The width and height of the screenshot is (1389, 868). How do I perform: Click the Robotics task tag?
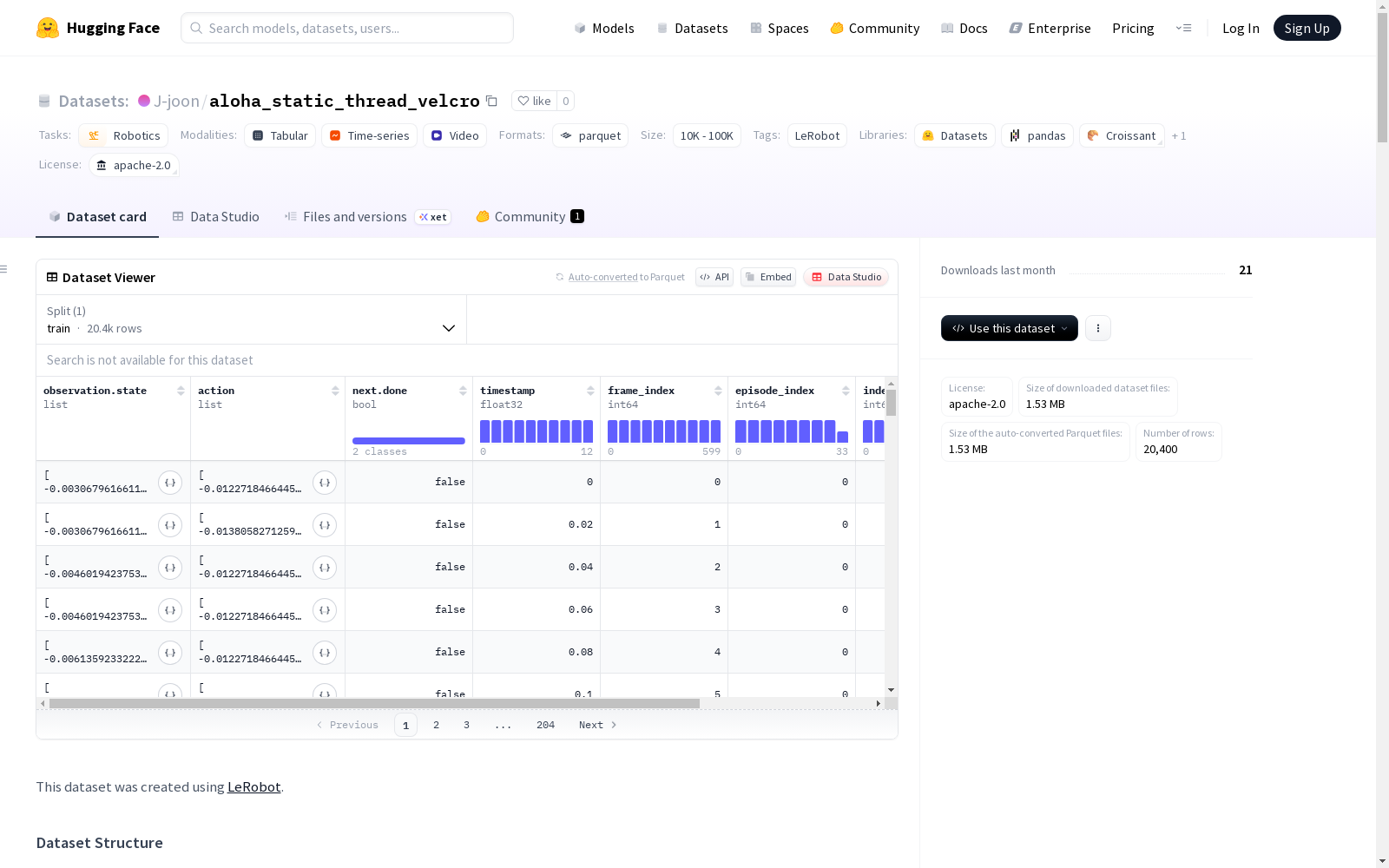pyautogui.click(x=123, y=135)
